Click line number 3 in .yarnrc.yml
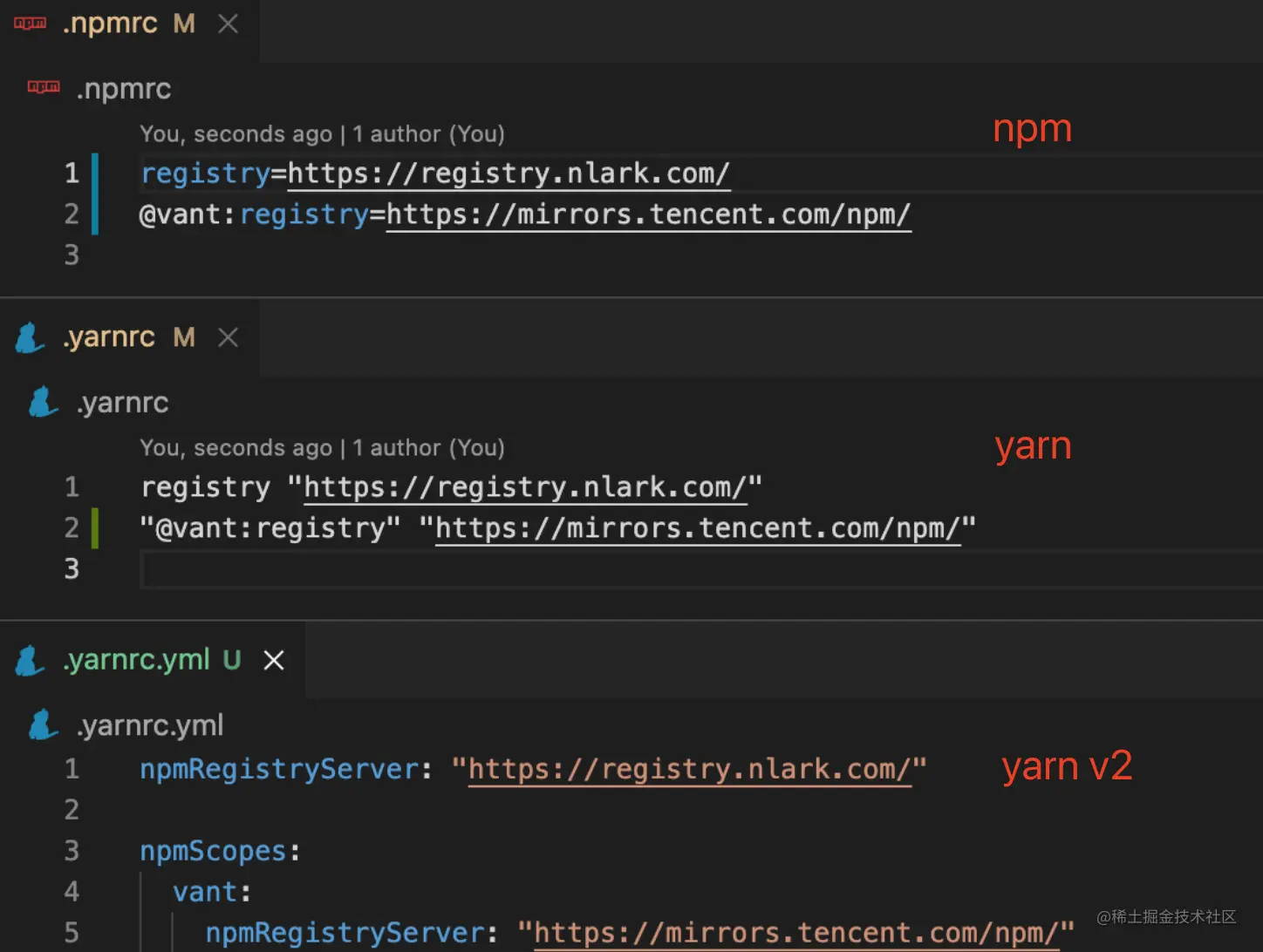The height and width of the screenshot is (952, 1263). coord(72,850)
